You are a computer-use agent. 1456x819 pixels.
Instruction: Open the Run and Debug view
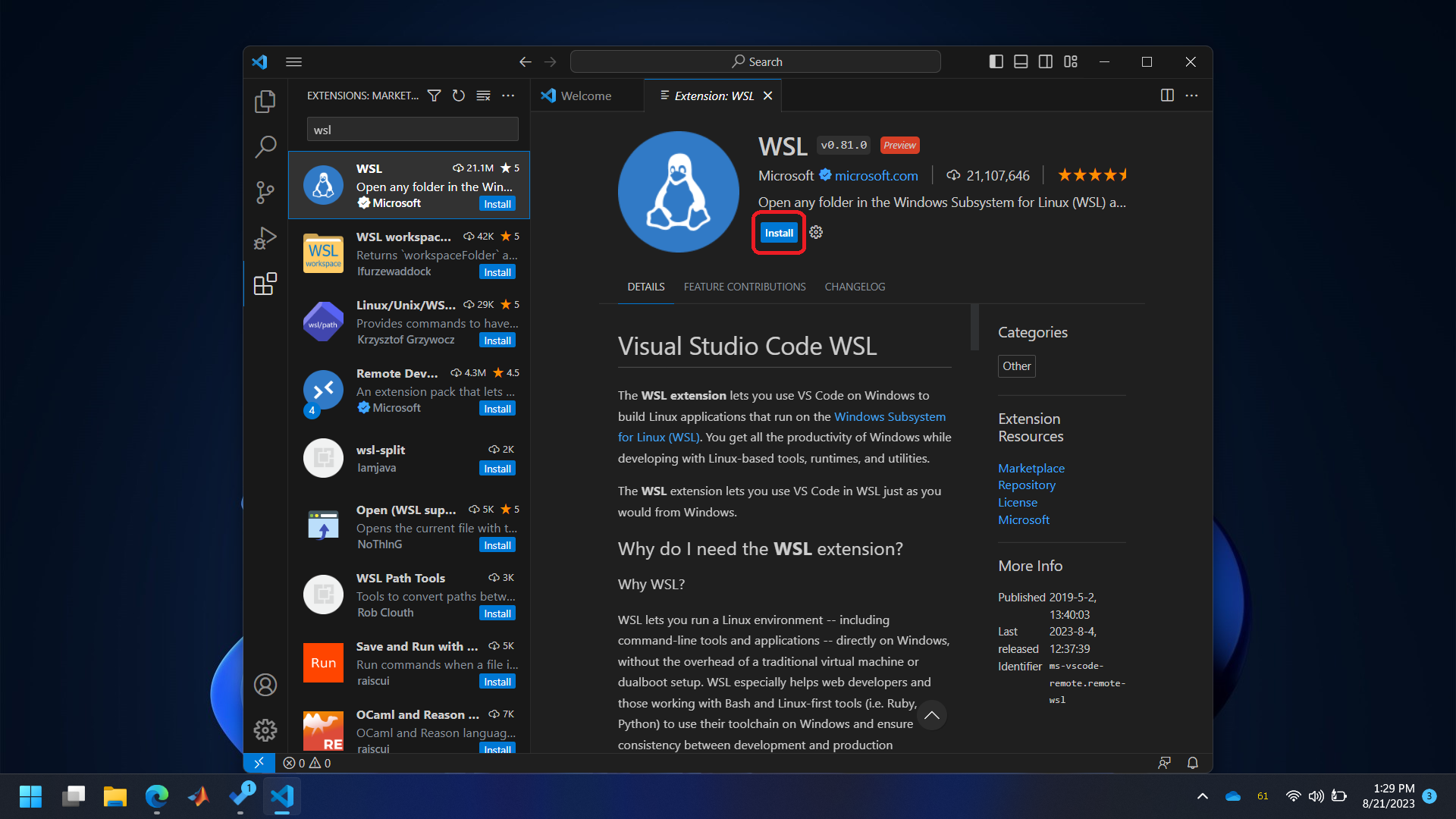point(265,238)
